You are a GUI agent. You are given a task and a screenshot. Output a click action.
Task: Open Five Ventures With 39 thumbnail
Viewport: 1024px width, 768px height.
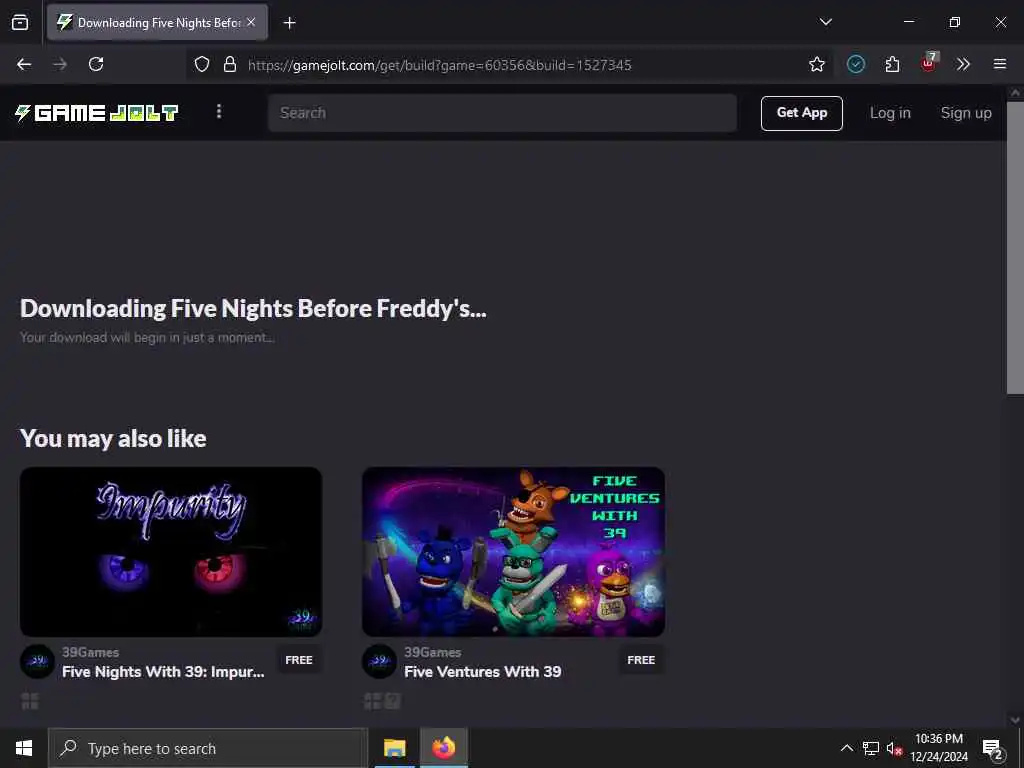(x=513, y=552)
